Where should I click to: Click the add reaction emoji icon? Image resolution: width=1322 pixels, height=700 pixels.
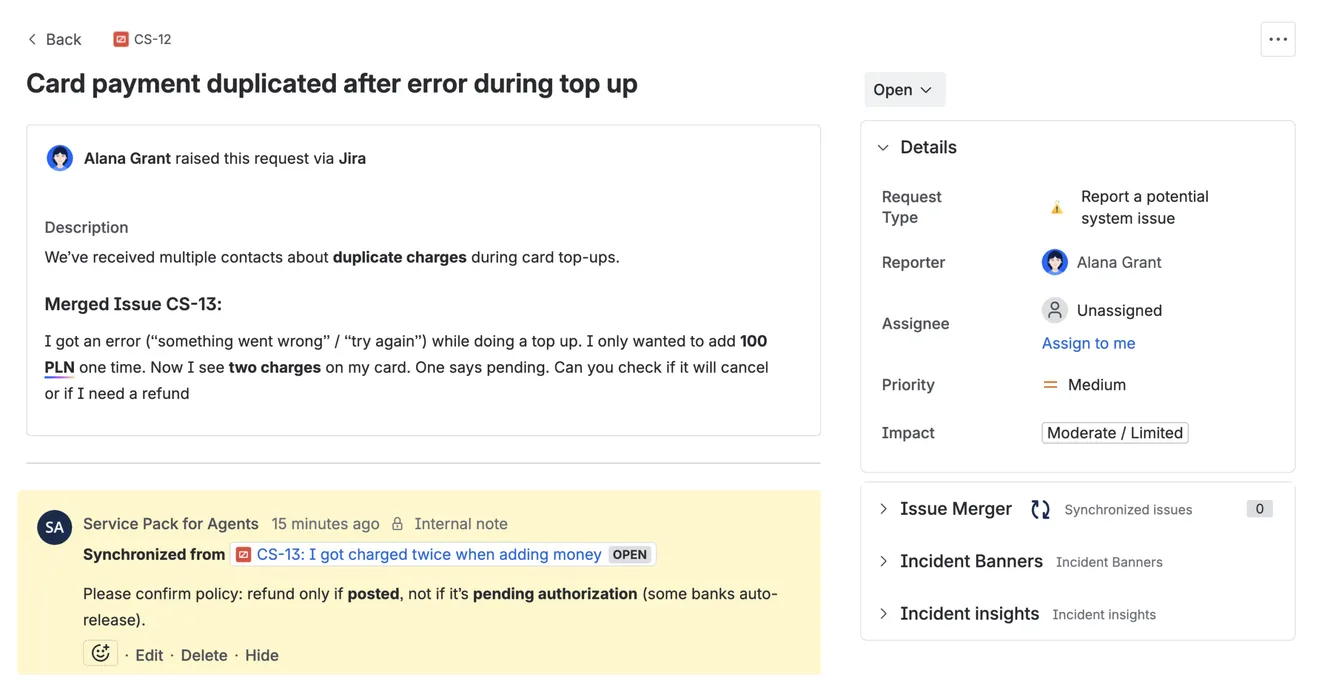point(100,654)
